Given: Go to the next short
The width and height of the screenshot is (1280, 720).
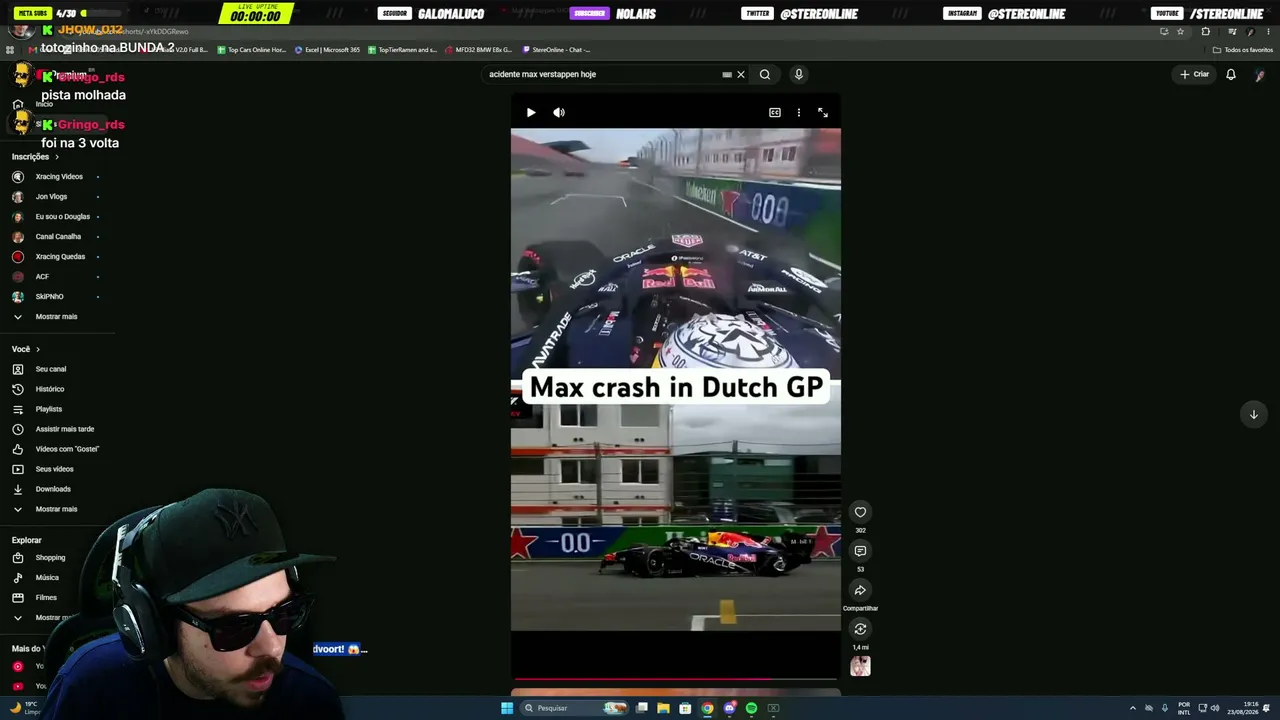Looking at the screenshot, I should (x=1253, y=414).
